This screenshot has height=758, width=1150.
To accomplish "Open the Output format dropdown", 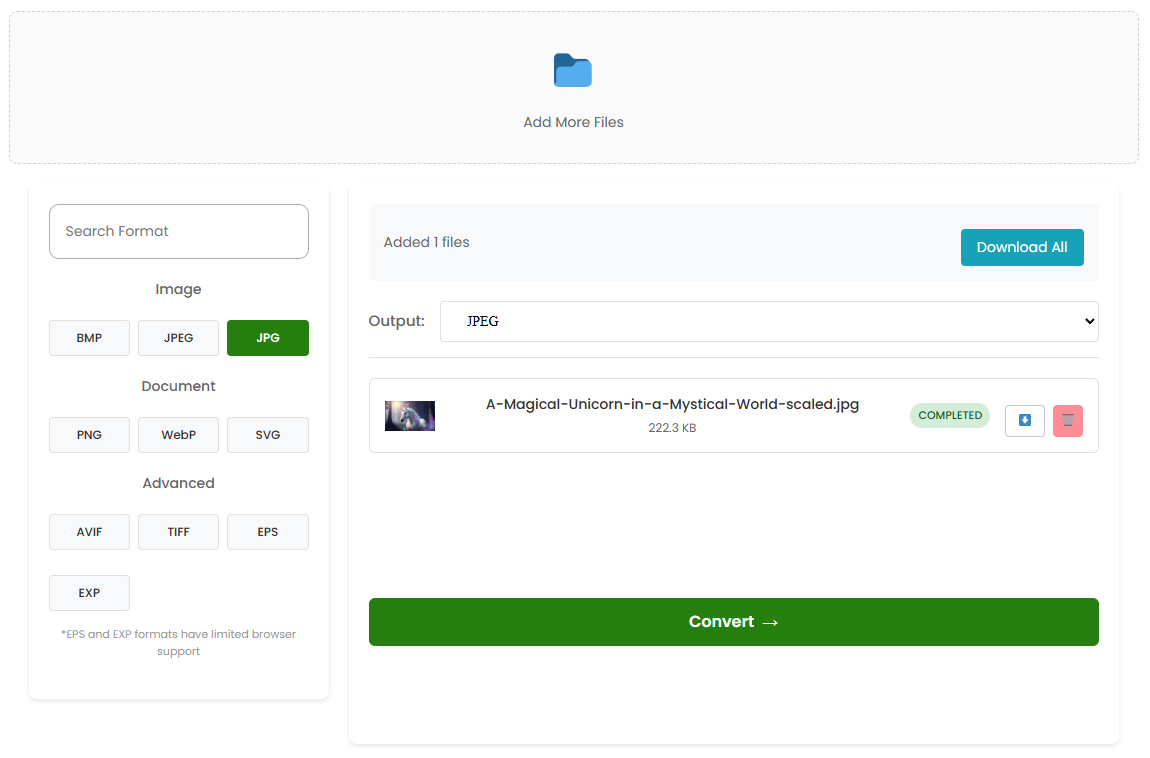I will (x=768, y=322).
